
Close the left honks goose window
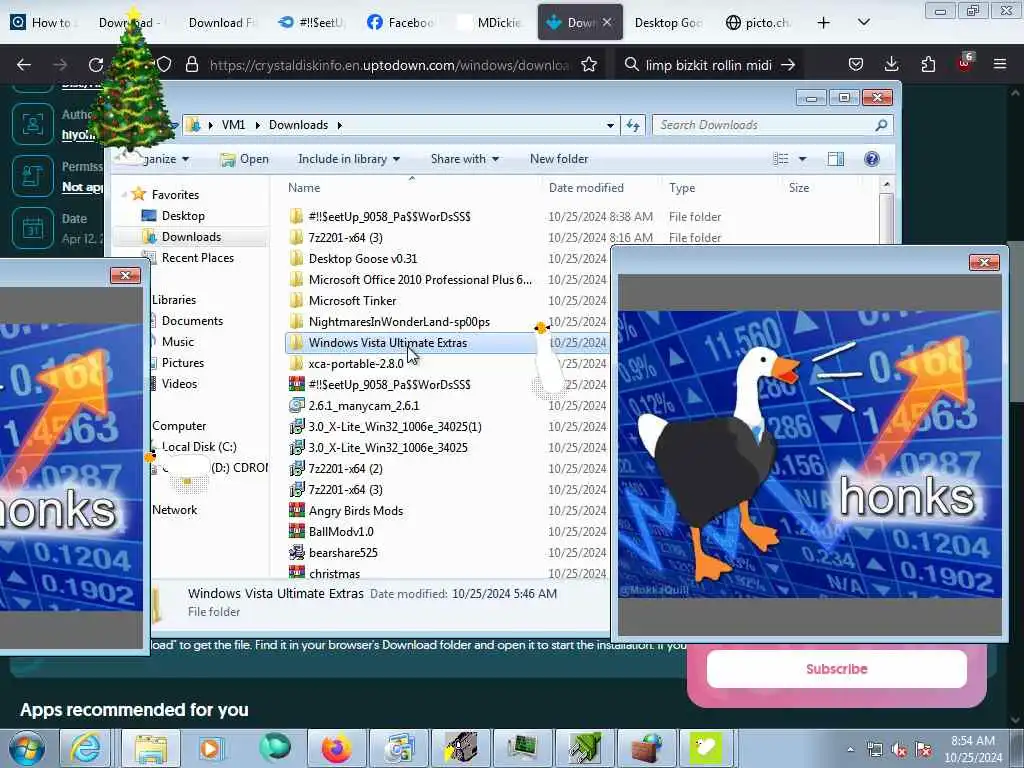click(125, 275)
